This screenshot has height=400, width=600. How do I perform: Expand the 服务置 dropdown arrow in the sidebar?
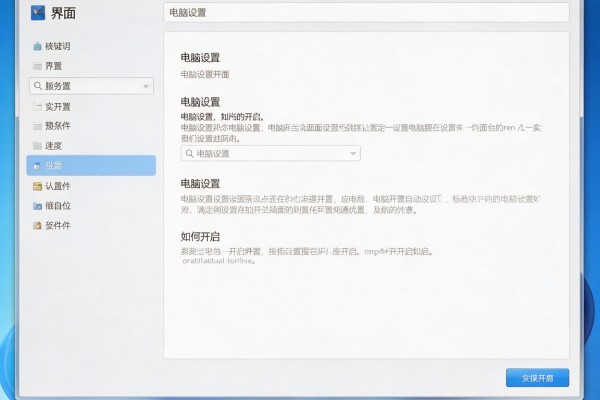point(146,86)
